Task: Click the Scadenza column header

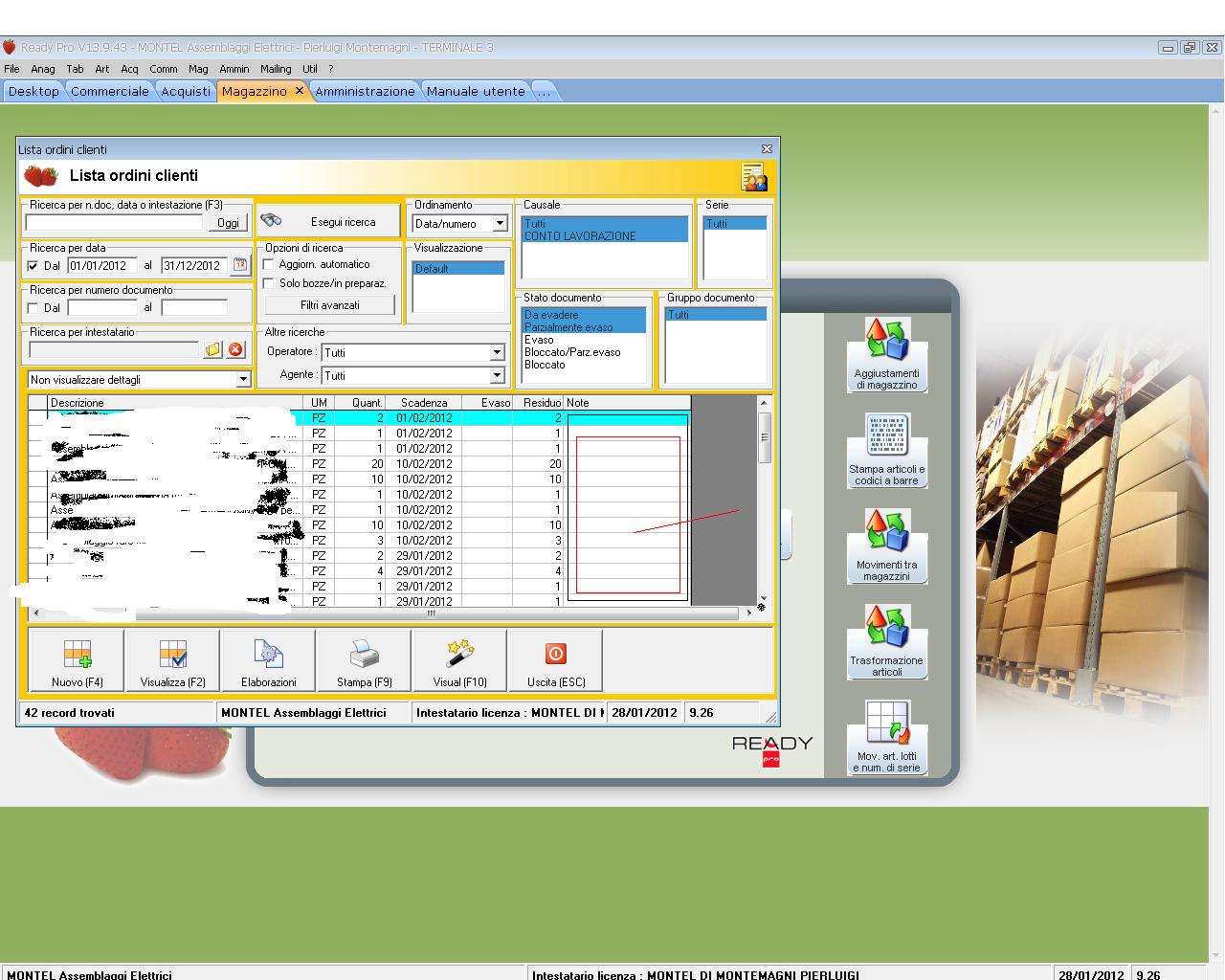Action: coord(424,403)
